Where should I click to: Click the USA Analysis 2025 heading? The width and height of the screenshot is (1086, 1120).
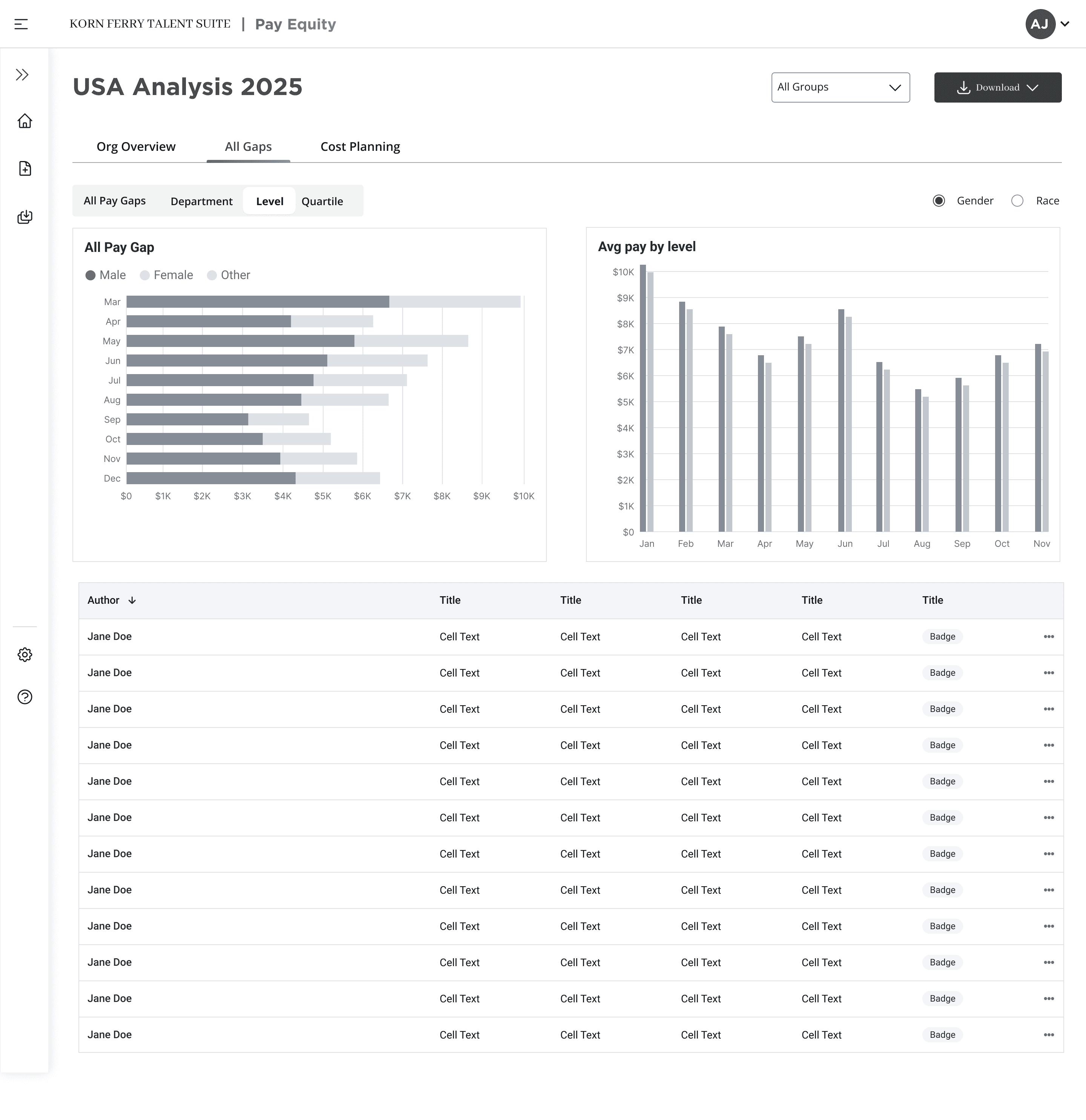tap(187, 87)
